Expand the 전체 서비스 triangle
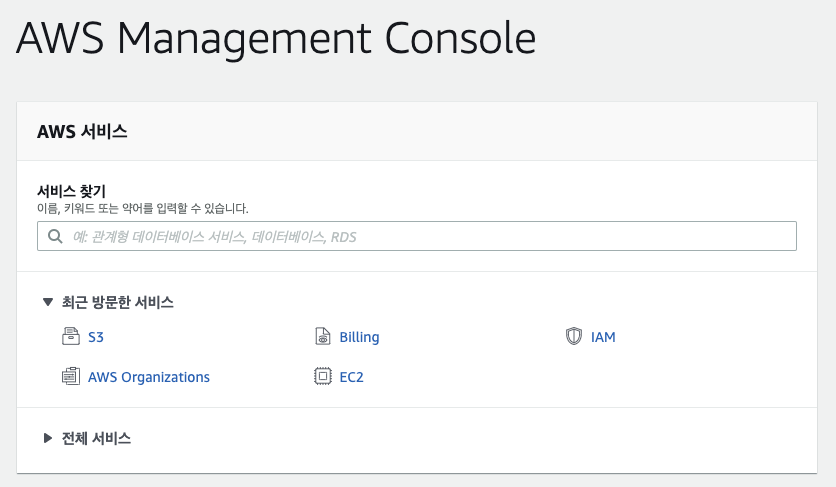Viewport: 836px width, 487px height. [47, 438]
